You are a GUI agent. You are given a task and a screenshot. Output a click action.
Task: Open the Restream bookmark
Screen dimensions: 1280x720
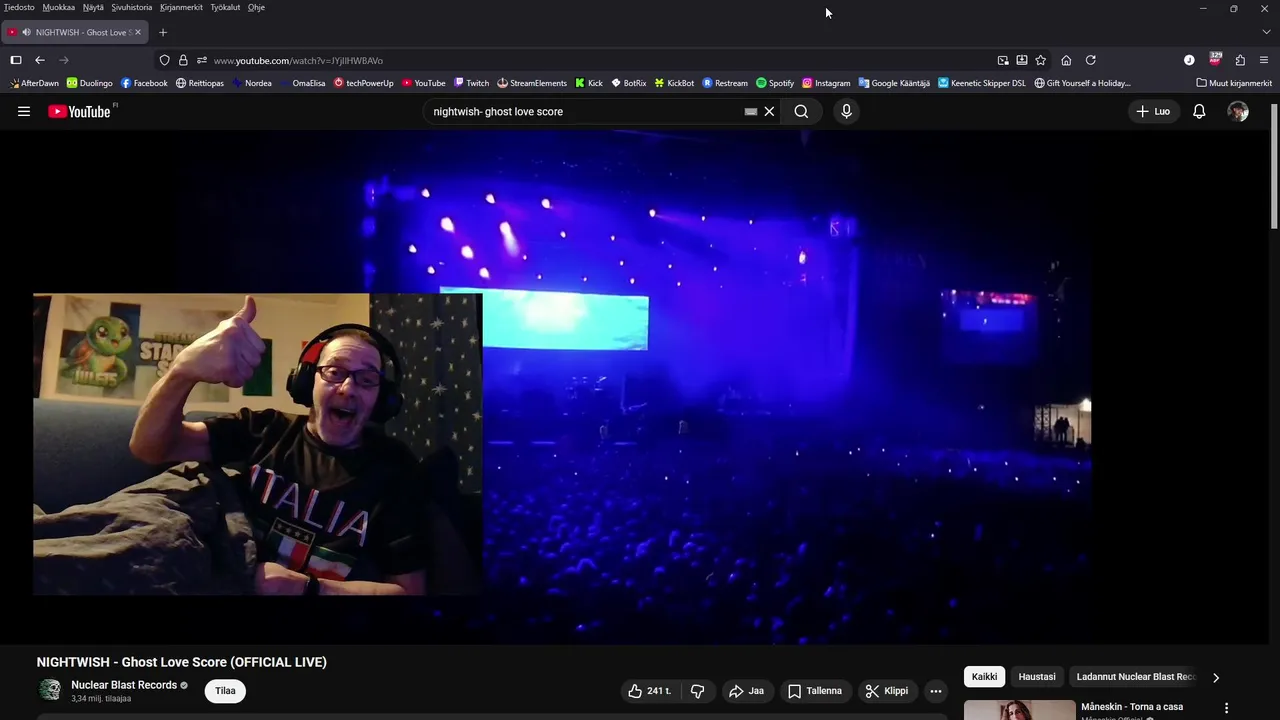(725, 83)
